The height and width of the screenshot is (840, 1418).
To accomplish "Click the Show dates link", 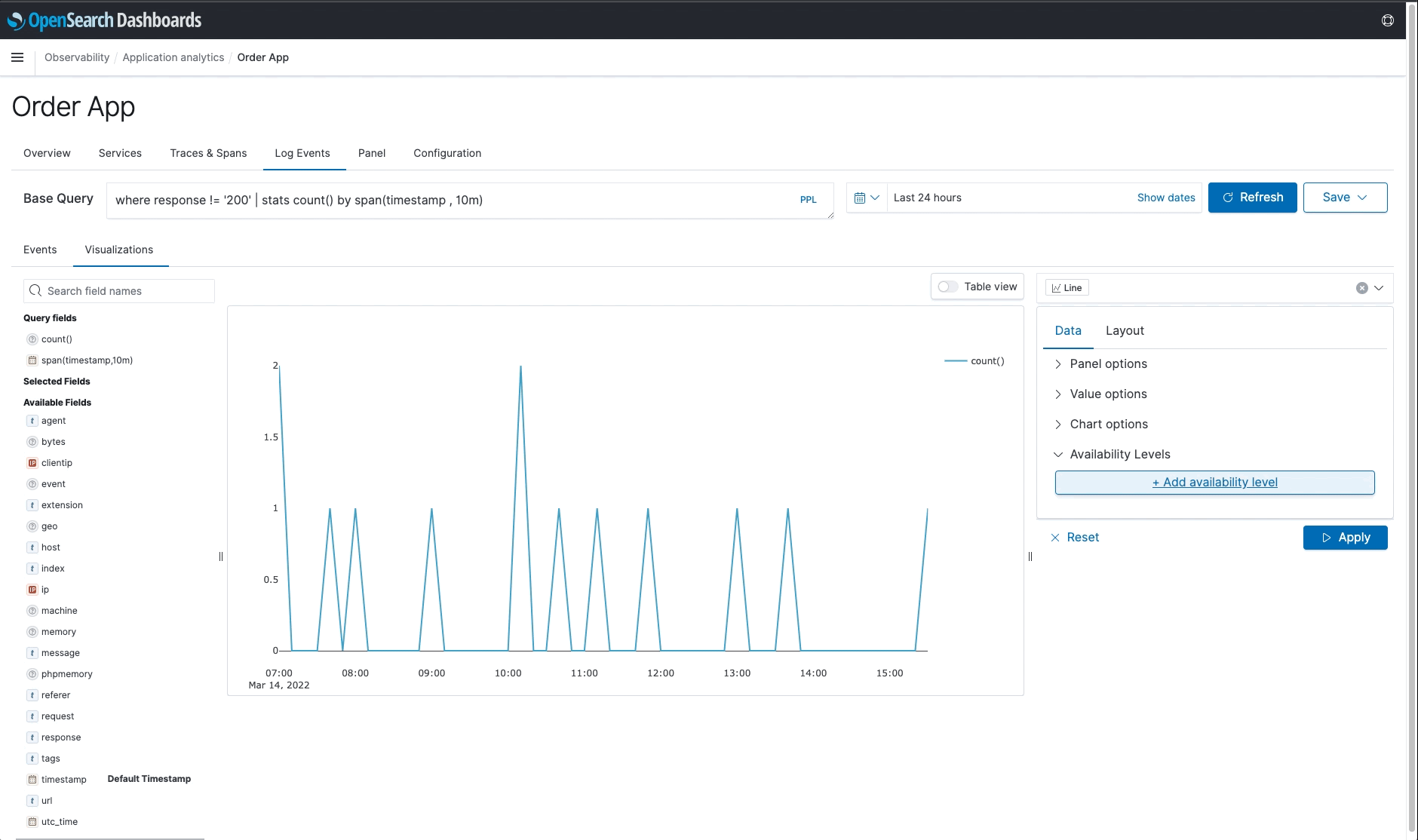I will pyautogui.click(x=1165, y=198).
